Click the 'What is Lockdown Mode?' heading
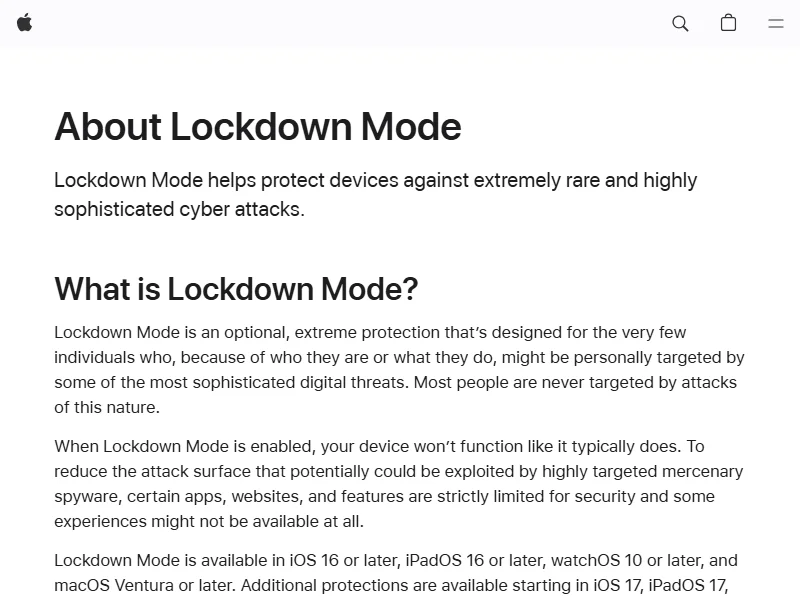 pos(236,289)
